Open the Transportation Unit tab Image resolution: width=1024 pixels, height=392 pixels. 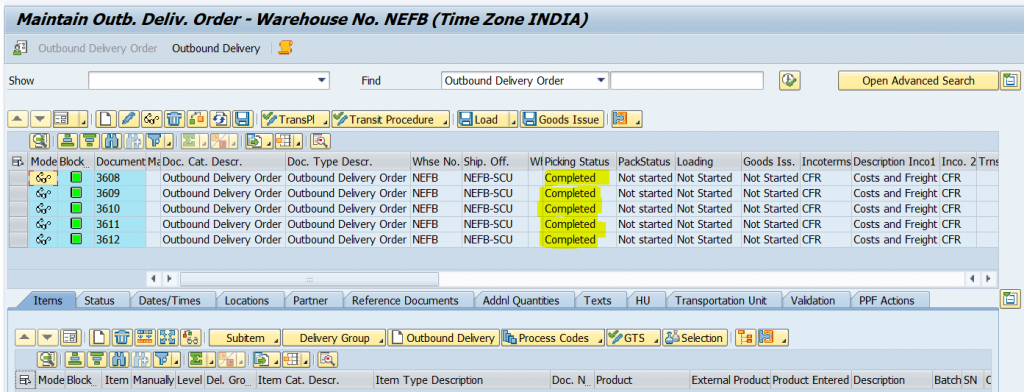(x=720, y=301)
